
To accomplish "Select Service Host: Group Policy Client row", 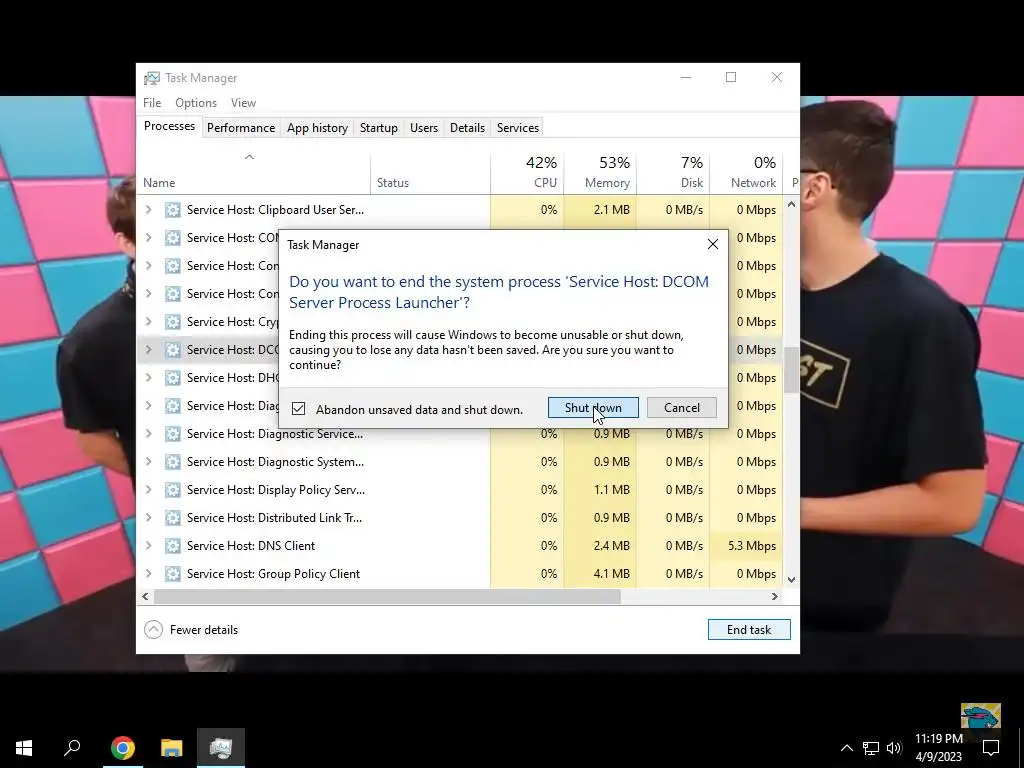I will (460, 573).
